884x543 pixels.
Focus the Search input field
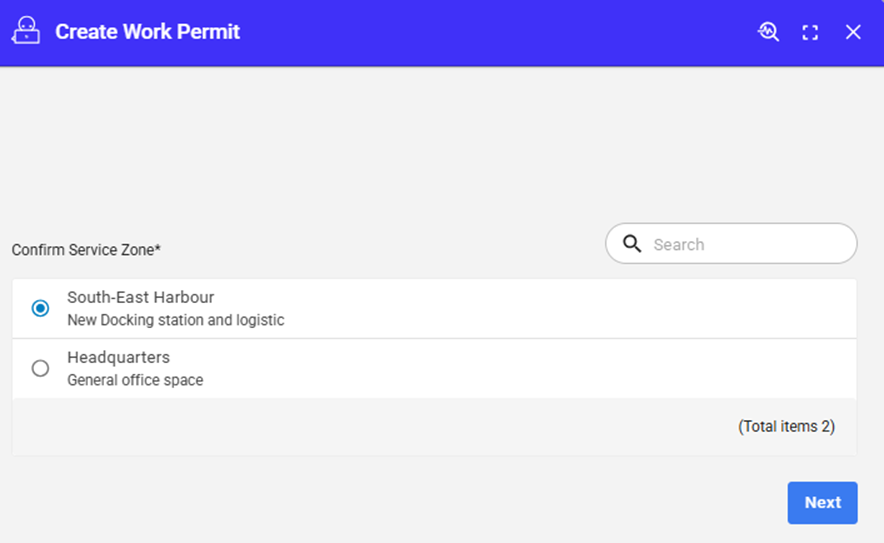coord(750,244)
